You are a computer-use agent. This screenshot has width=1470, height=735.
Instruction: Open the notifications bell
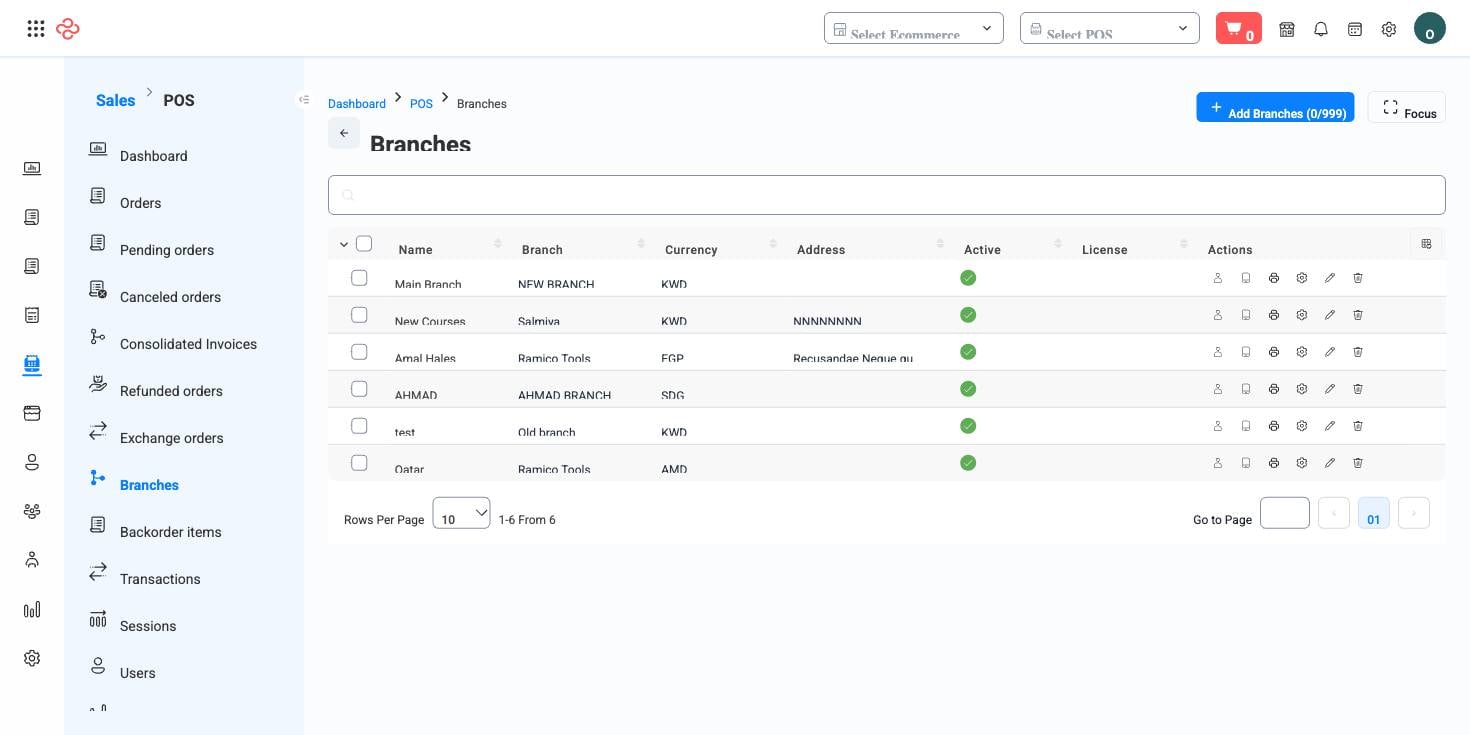coord(1321,29)
